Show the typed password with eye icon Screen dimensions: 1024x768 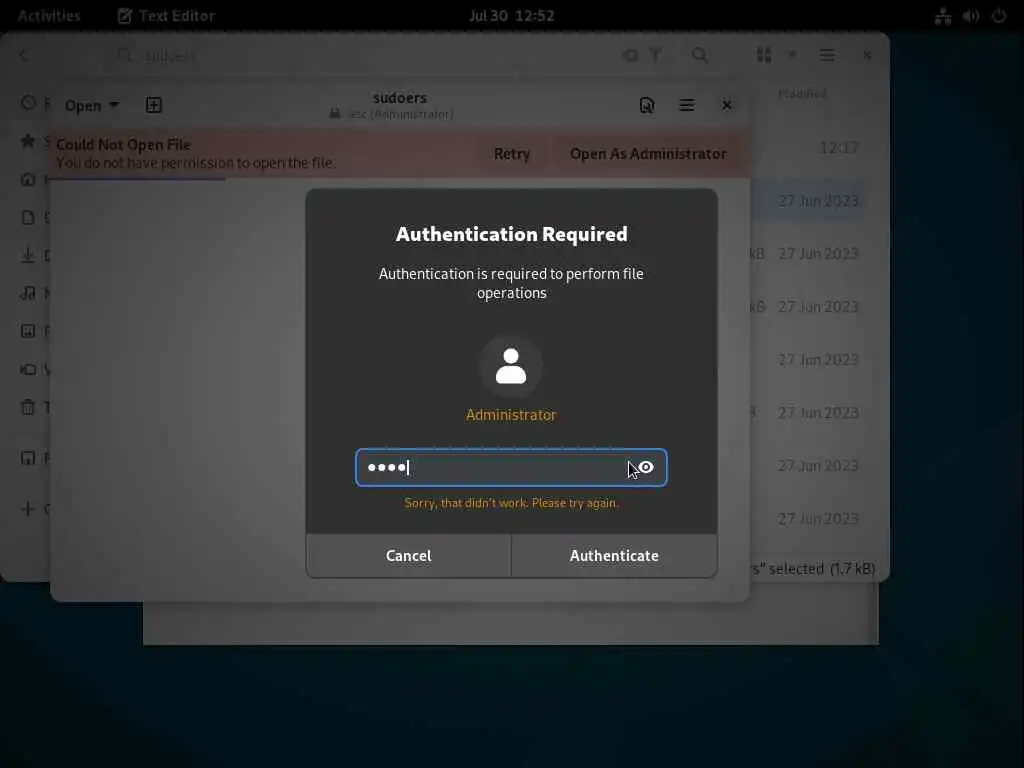click(x=646, y=467)
